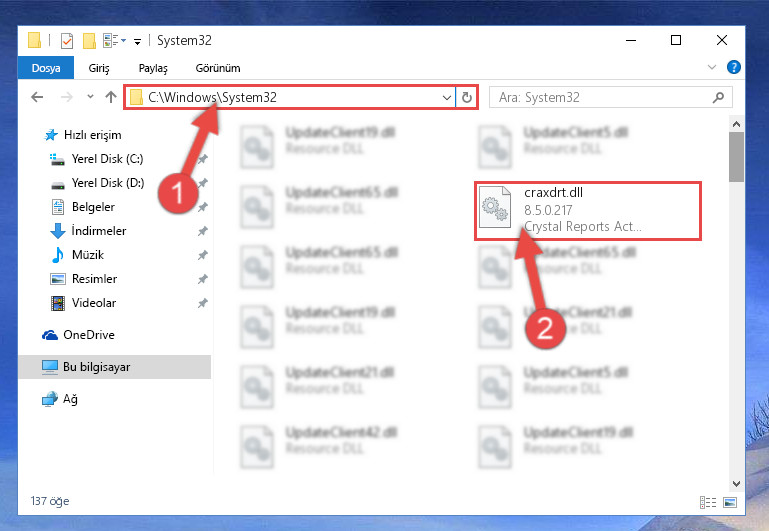This screenshot has width=769, height=531.
Task: Refresh the System32 folder view
Action: point(467,98)
